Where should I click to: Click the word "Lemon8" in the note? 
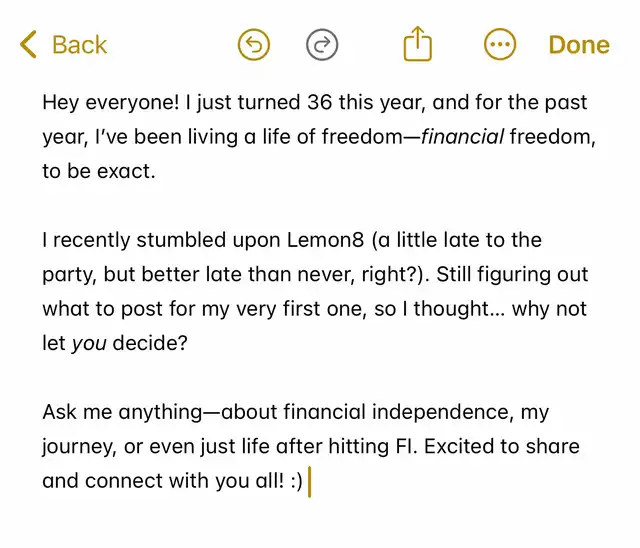325,240
